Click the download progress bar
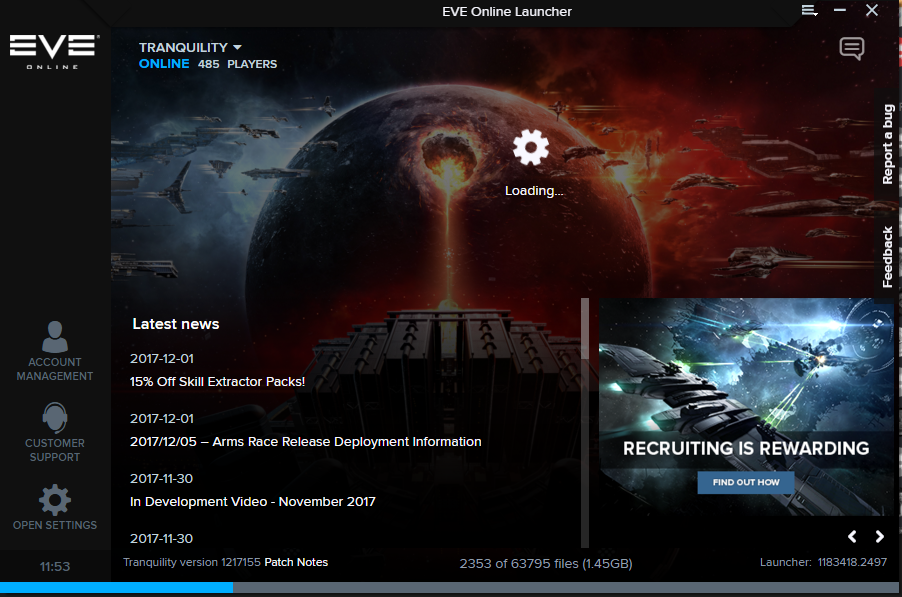Image resolution: width=902 pixels, height=597 pixels. [449, 587]
